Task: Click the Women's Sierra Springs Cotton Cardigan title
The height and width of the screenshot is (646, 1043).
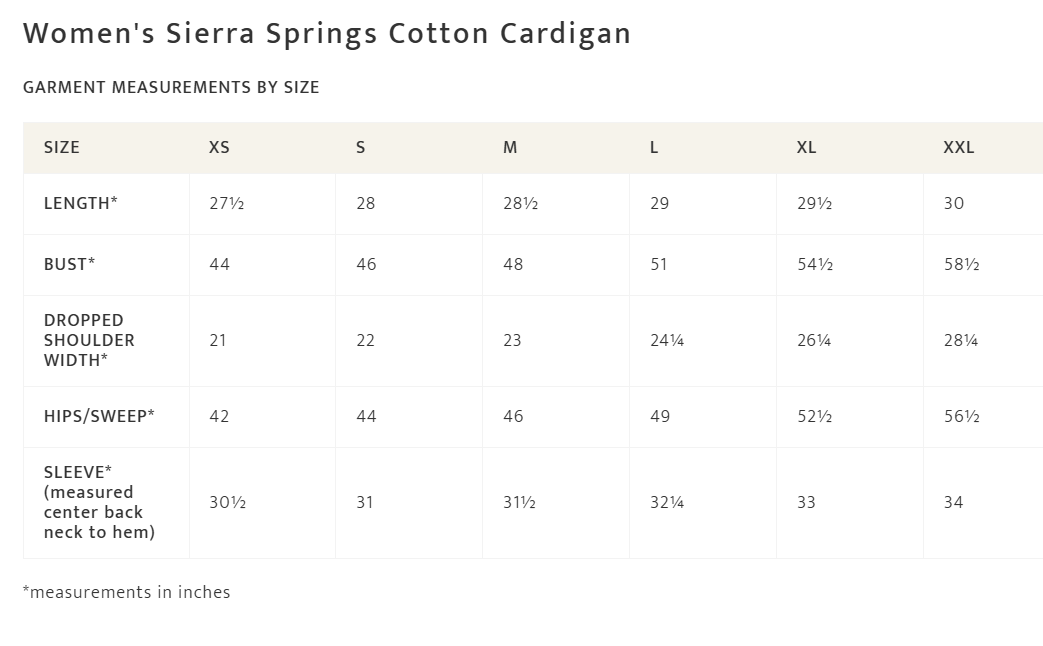Action: click(x=327, y=33)
